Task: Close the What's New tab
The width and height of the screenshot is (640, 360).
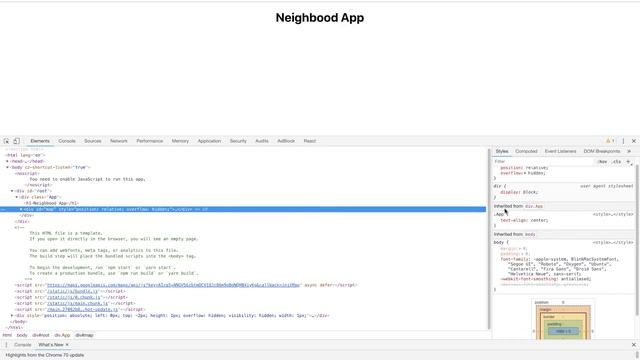Action: pos(67,345)
